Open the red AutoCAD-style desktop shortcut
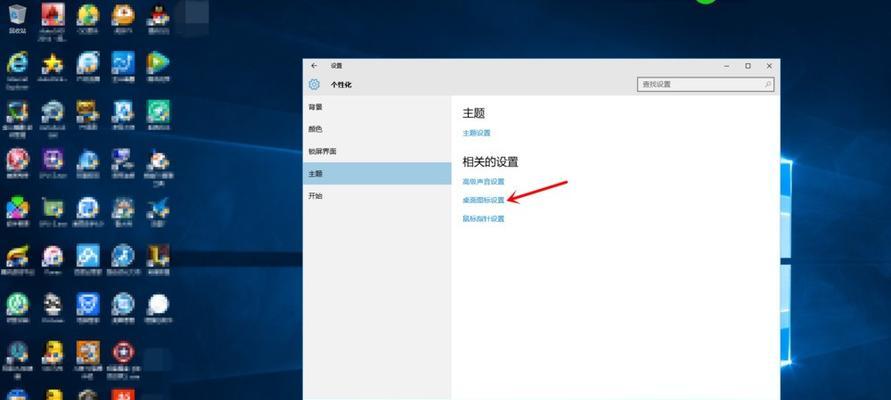Image resolution: width=891 pixels, height=400 pixels. pyautogui.click(x=53, y=14)
